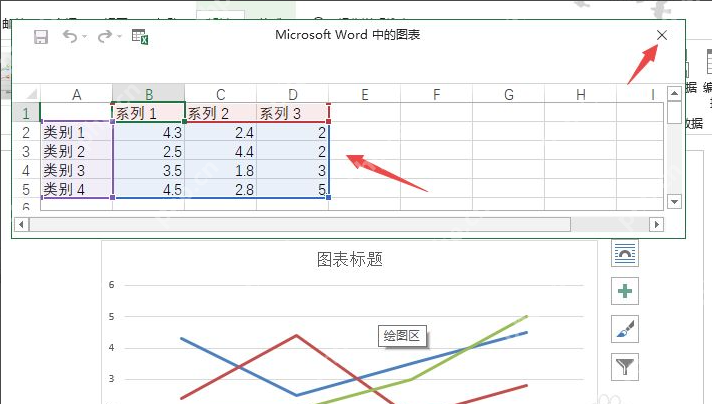Select the cell with value 4.3
Image resolution: width=712 pixels, height=404 pixels.
coord(149,132)
